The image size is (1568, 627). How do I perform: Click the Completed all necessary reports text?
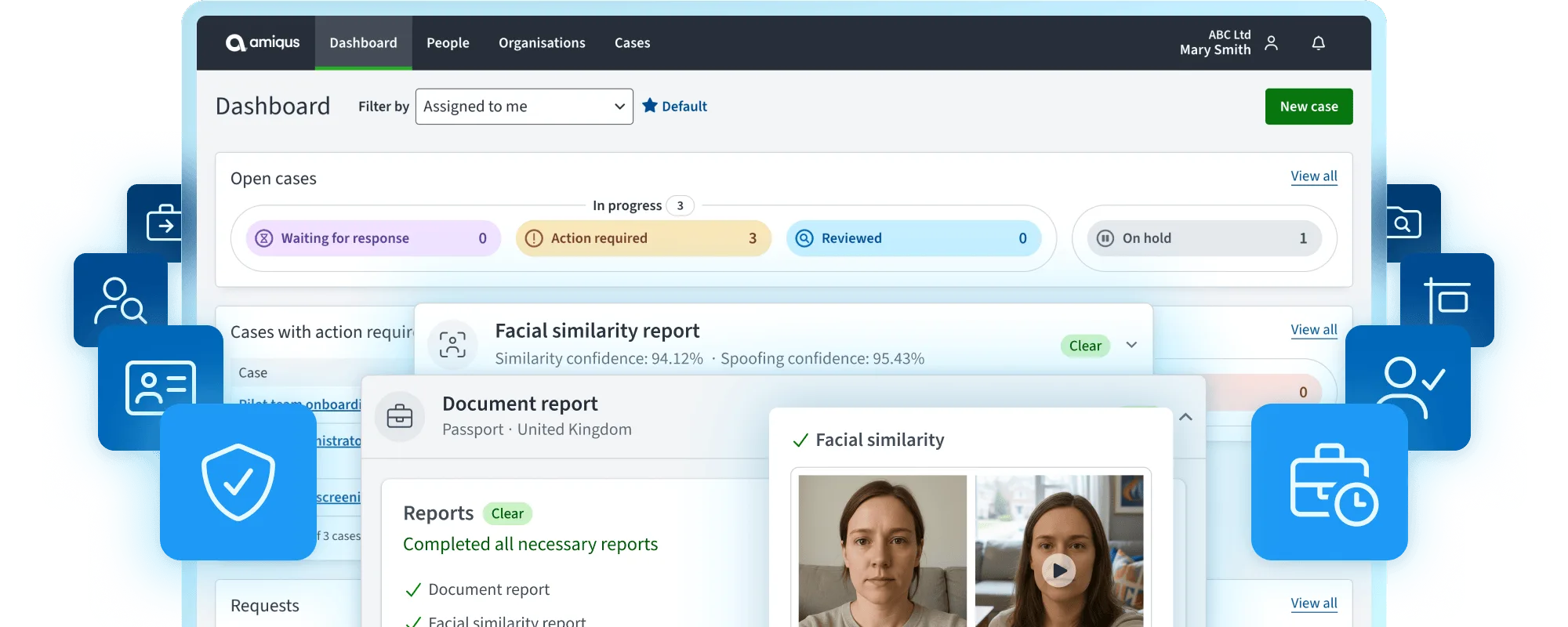(530, 545)
